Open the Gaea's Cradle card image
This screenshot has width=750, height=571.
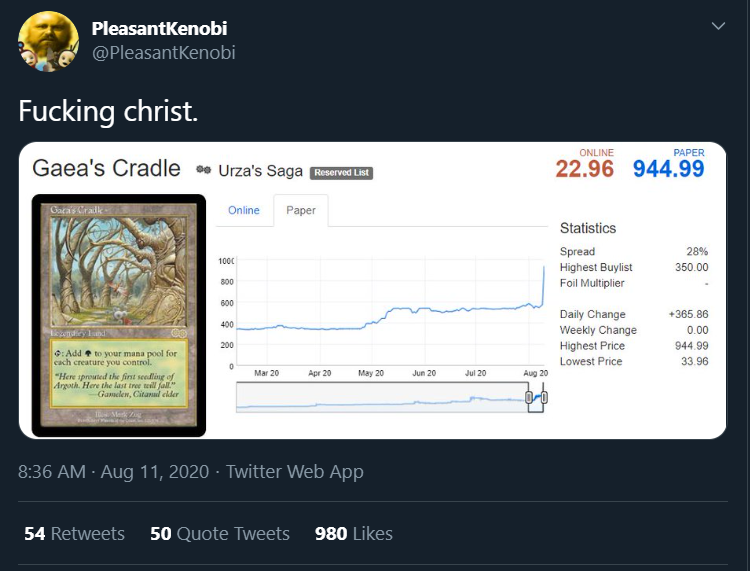click(119, 315)
